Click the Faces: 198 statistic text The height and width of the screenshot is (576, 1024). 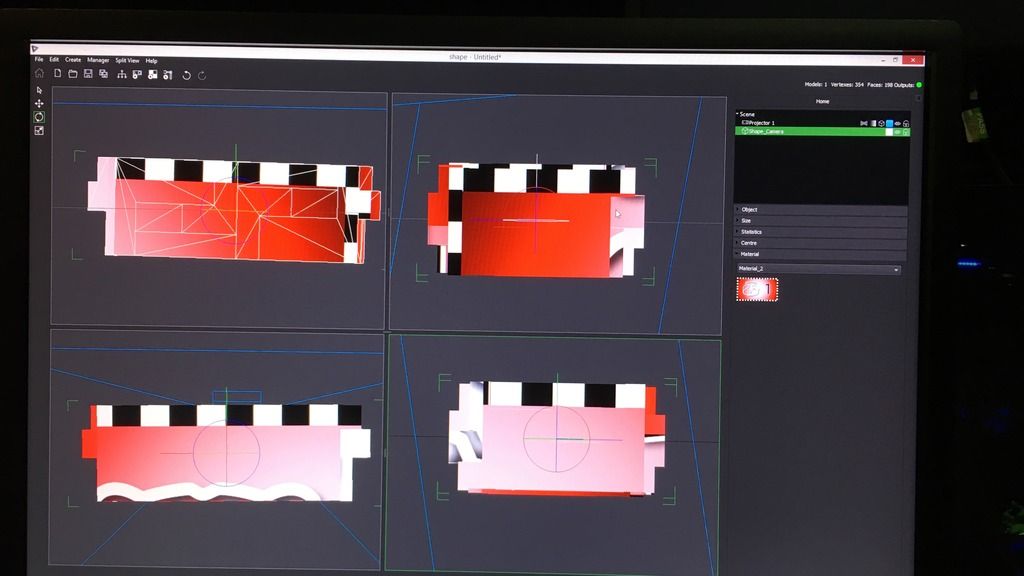click(880, 85)
